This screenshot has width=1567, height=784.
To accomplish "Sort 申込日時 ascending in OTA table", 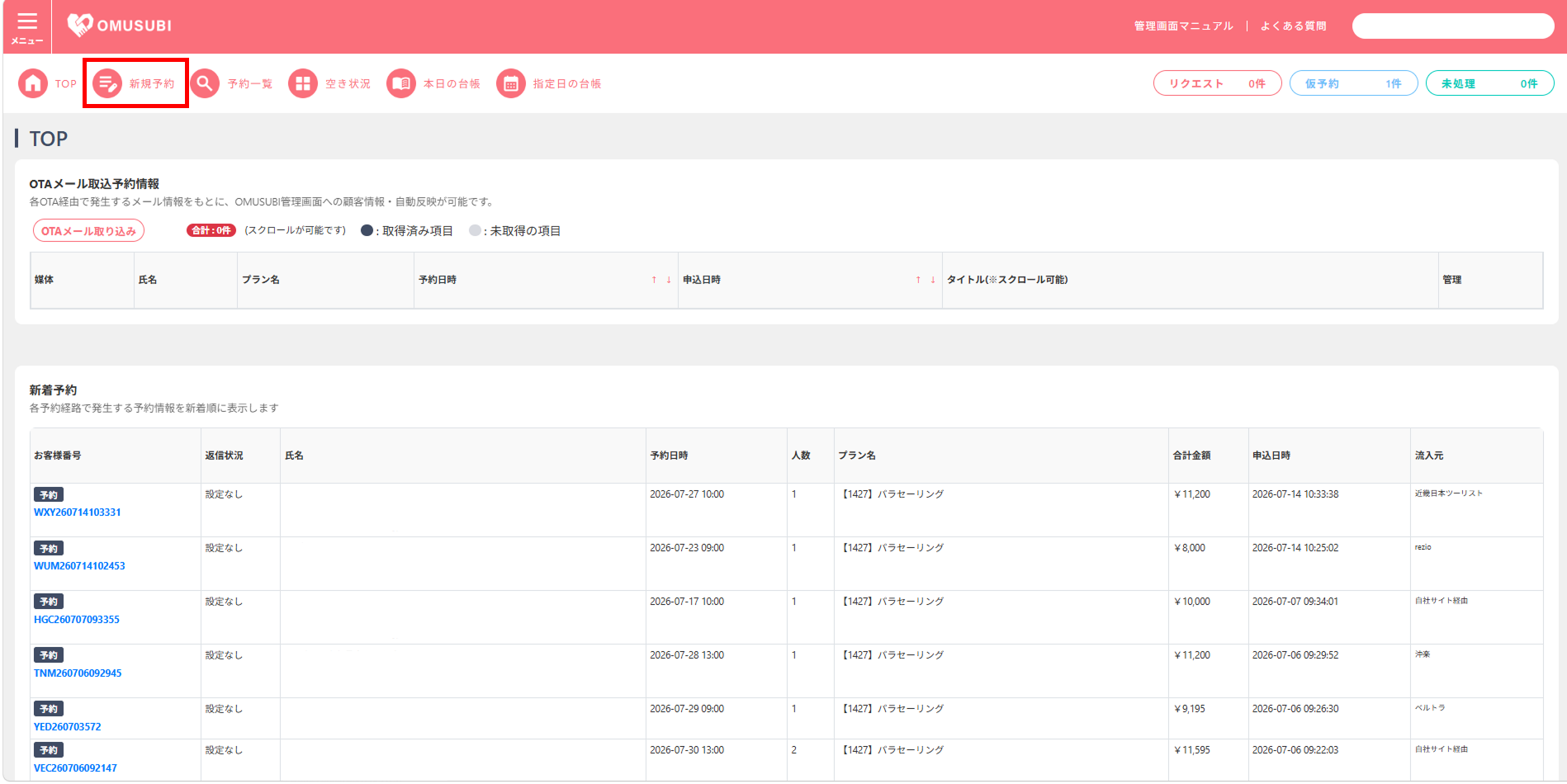I will click(x=918, y=280).
